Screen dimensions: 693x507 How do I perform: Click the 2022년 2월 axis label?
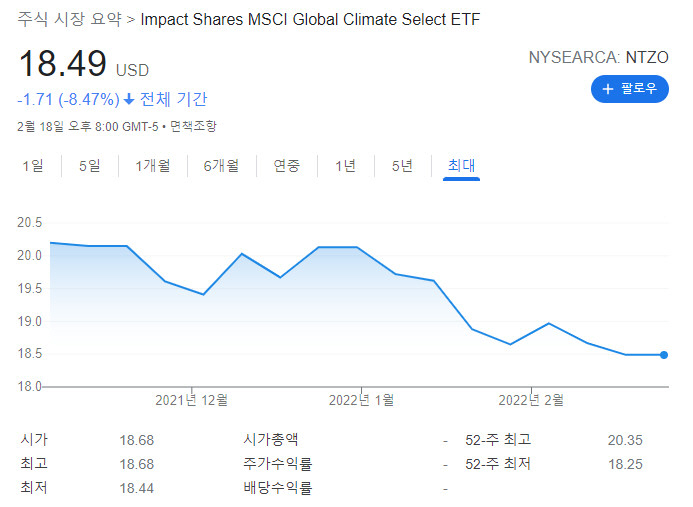(531, 400)
